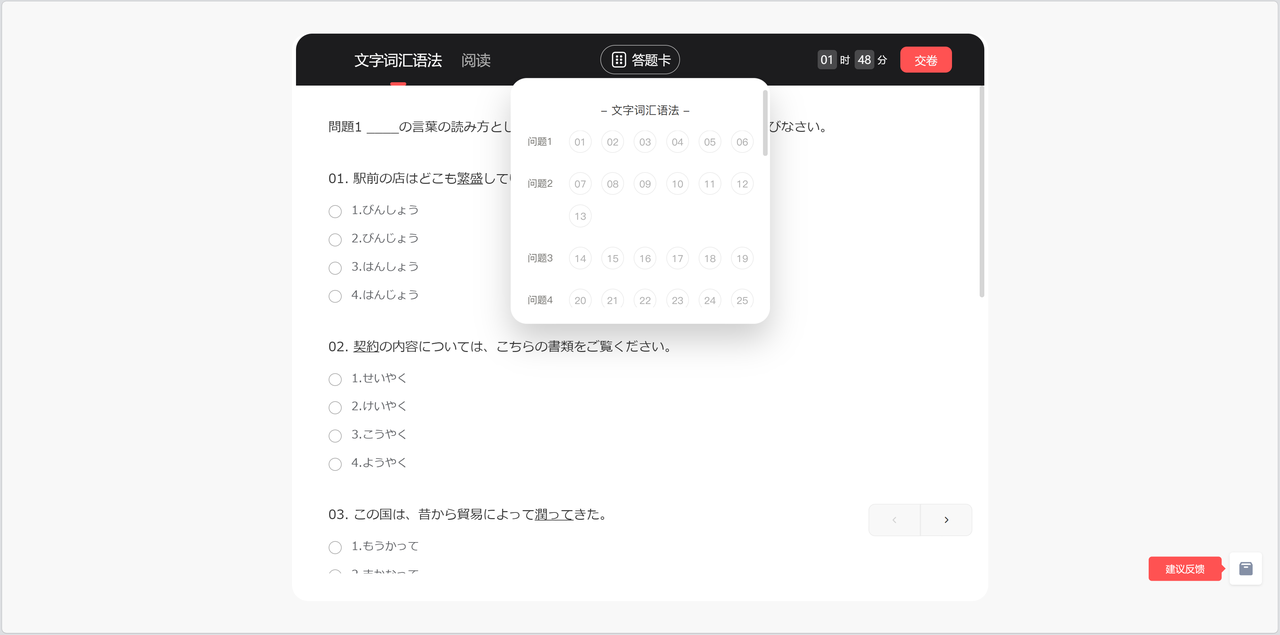The width and height of the screenshot is (1280, 635).
Task: Jump to question 19 in answer card
Action: click(x=742, y=258)
